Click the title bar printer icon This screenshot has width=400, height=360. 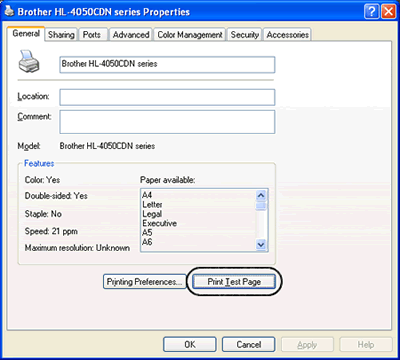[x=10, y=12]
